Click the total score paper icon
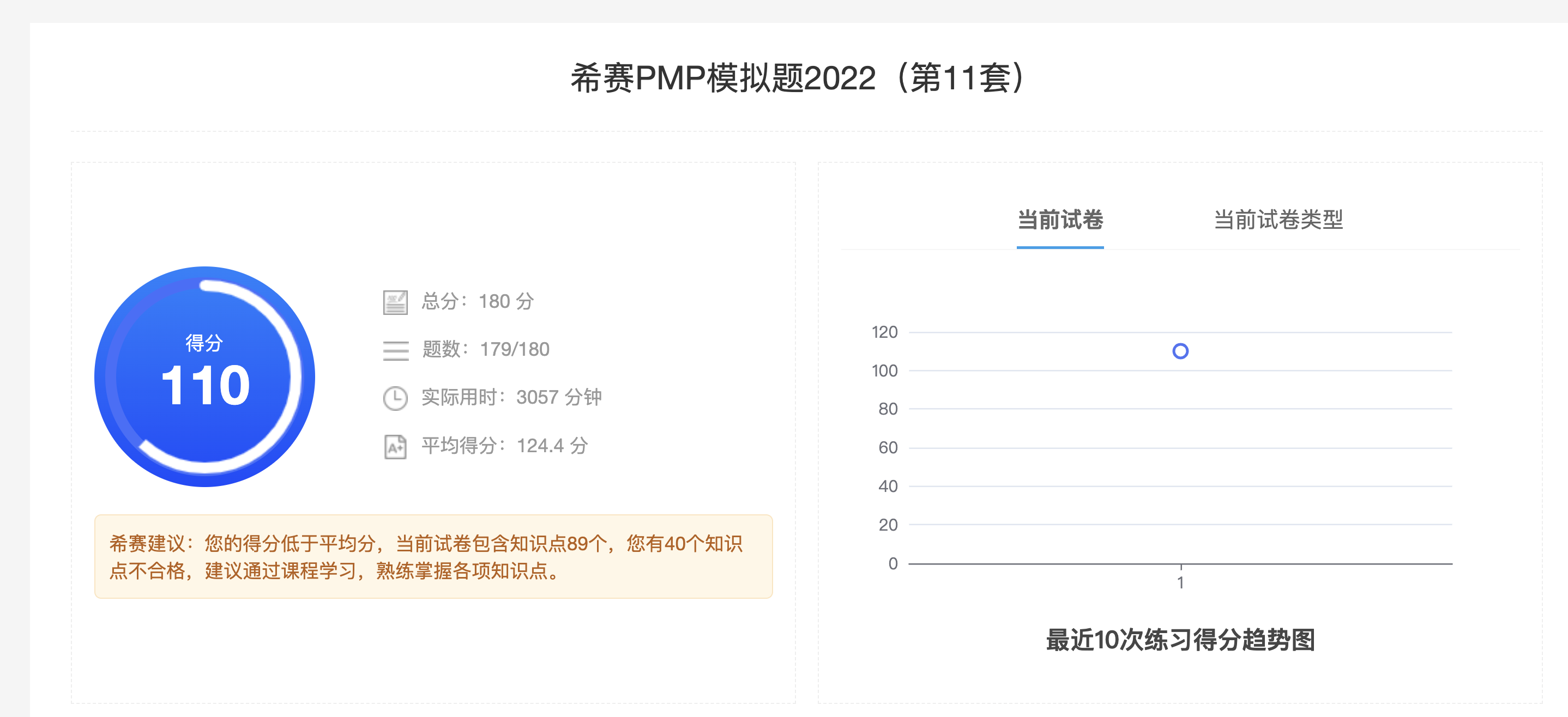Viewport: 1568px width, 717px height. pyautogui.click(x=395, y=302)
